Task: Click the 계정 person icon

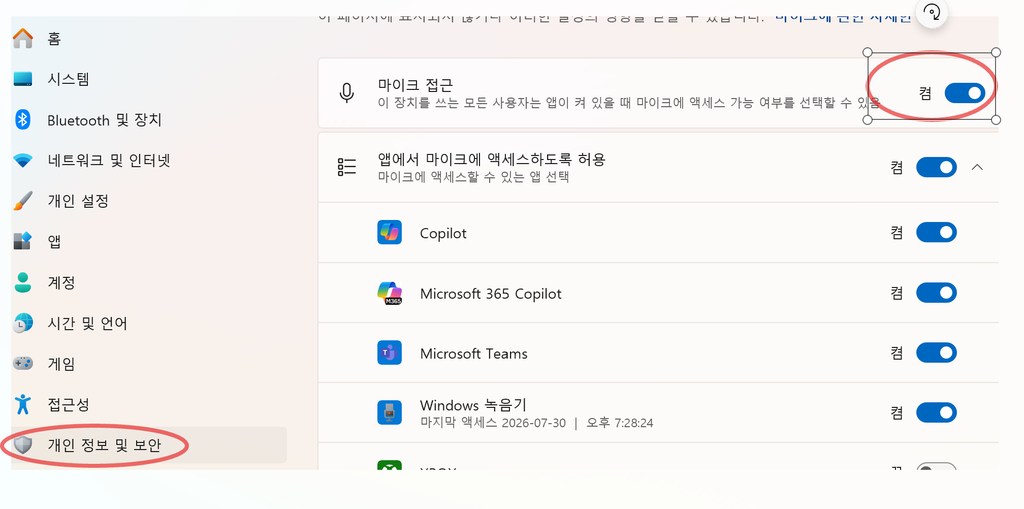Action: pyautogui.click(x=23, y=282)
